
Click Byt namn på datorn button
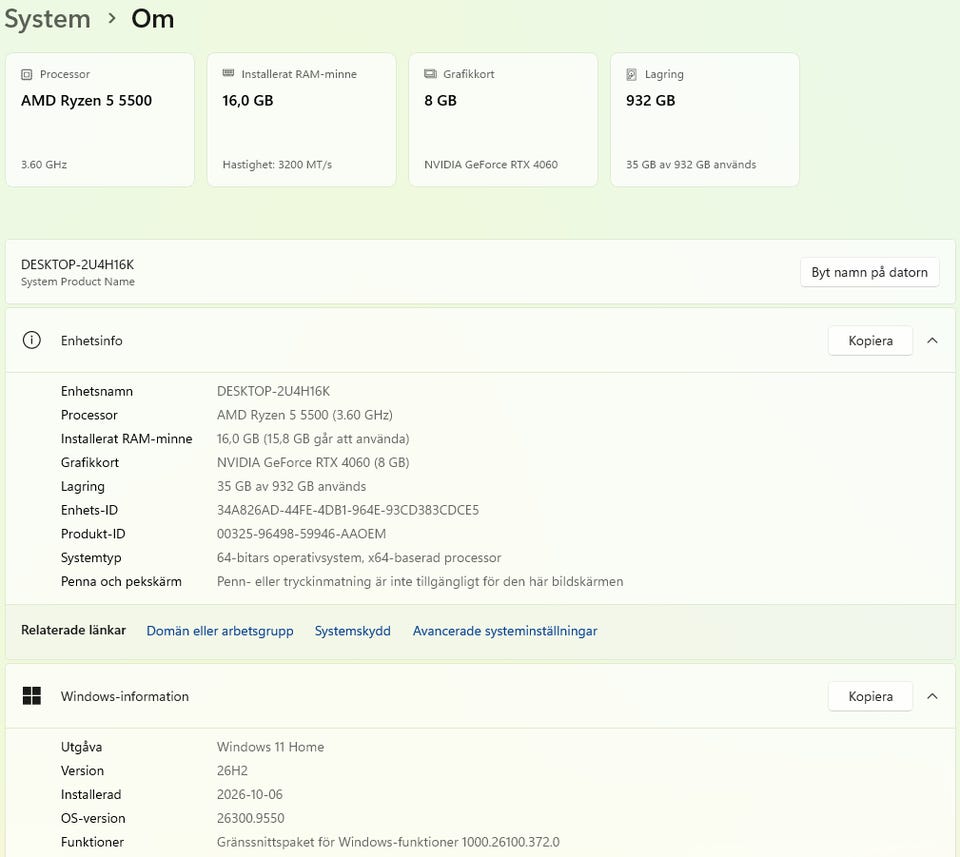click(869, 272)
